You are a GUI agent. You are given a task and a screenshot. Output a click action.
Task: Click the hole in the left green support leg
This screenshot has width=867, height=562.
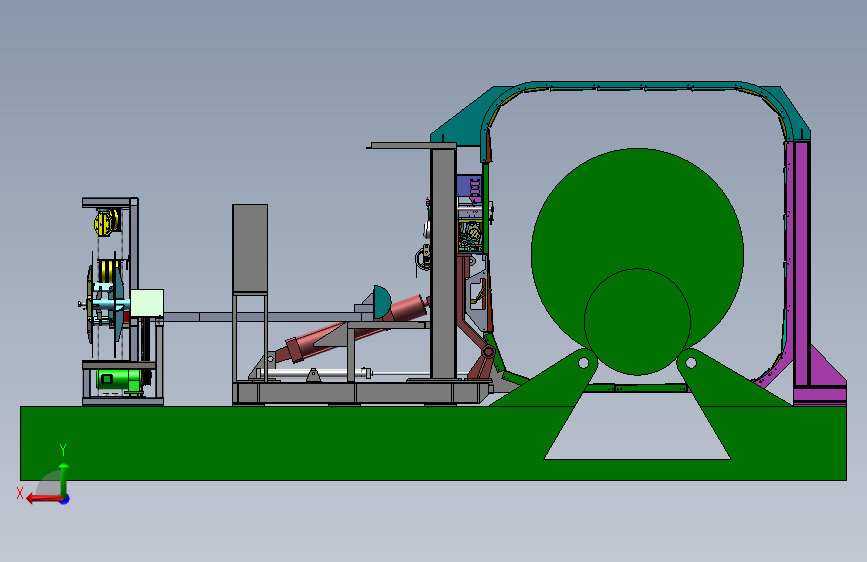584,363
